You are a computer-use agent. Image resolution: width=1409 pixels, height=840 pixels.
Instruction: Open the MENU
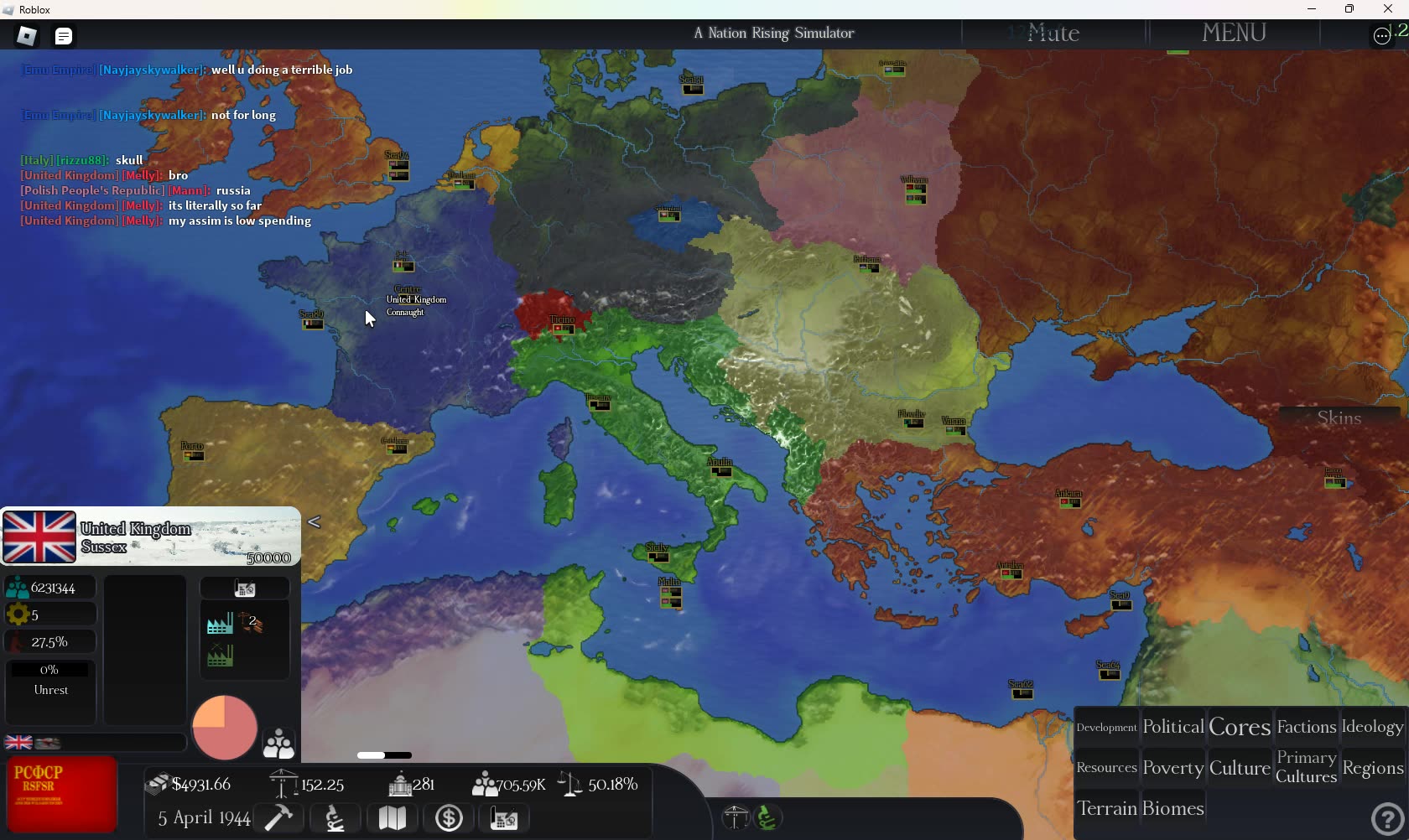coord(1233,33)
